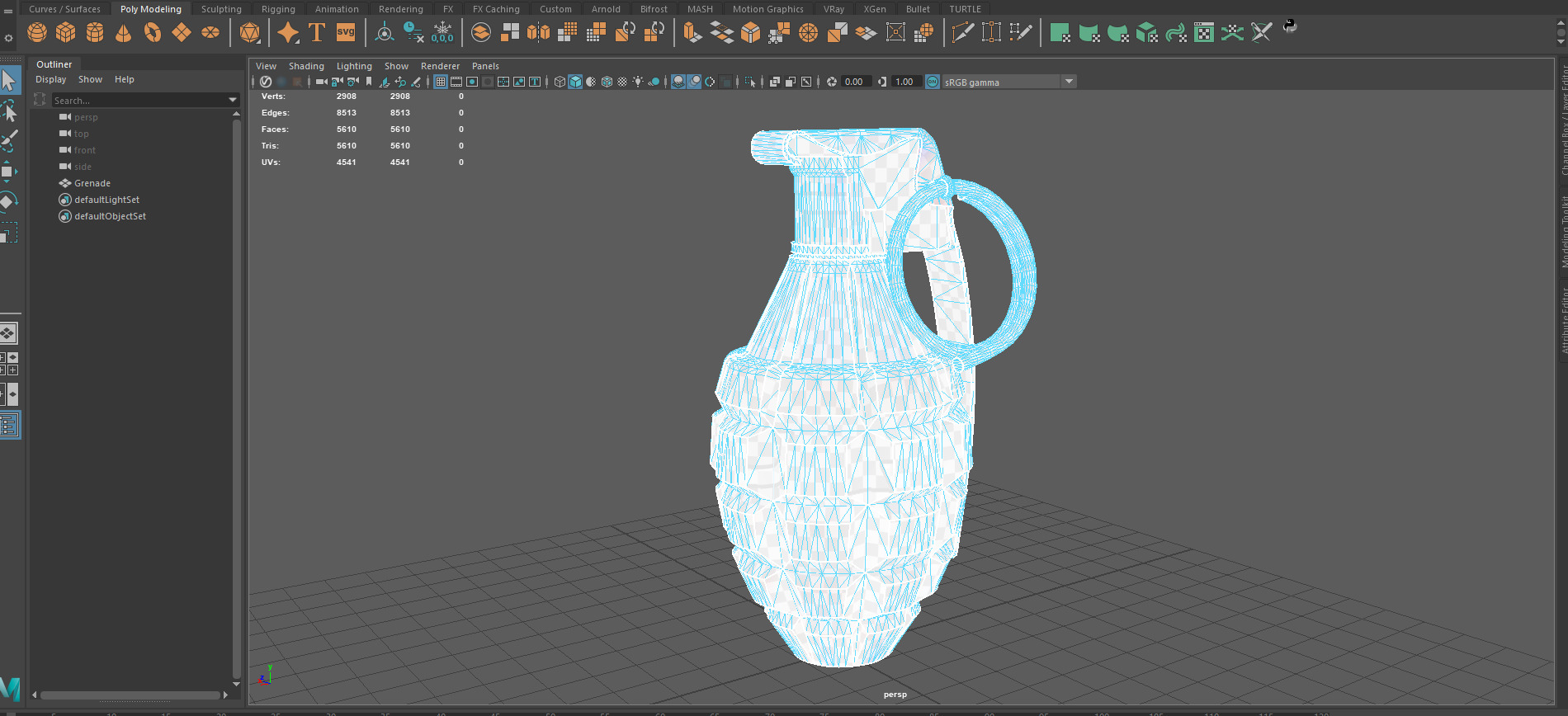Apply planar UV mapping green icon
Screen dimensions: 1568x716
click(1060, 32)
